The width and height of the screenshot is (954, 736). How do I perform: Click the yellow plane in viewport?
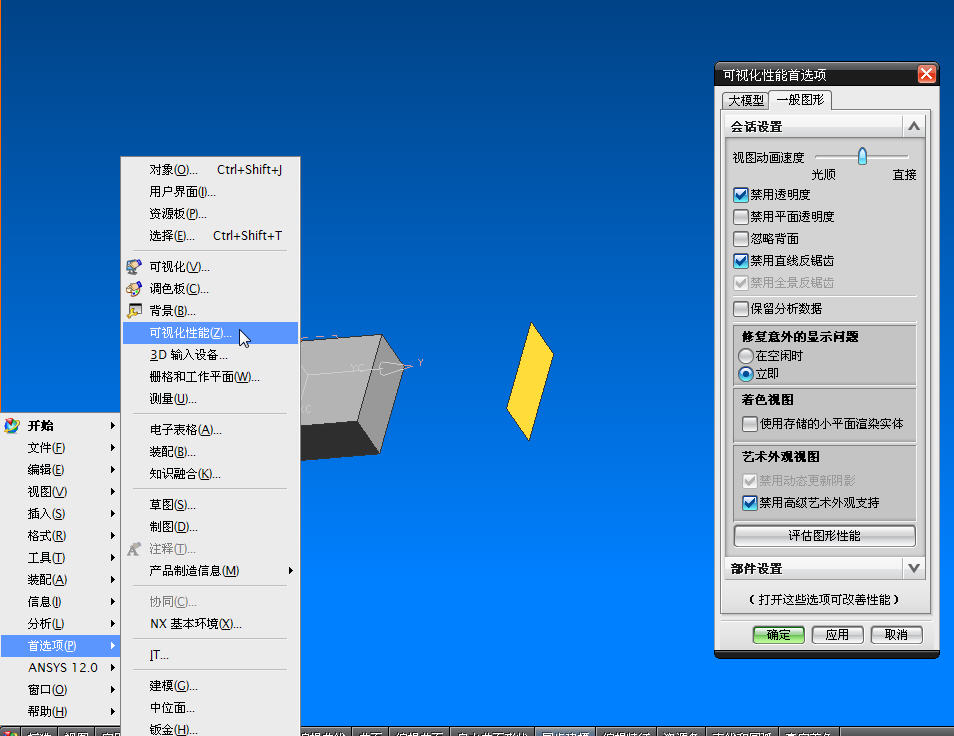(530, 381)
